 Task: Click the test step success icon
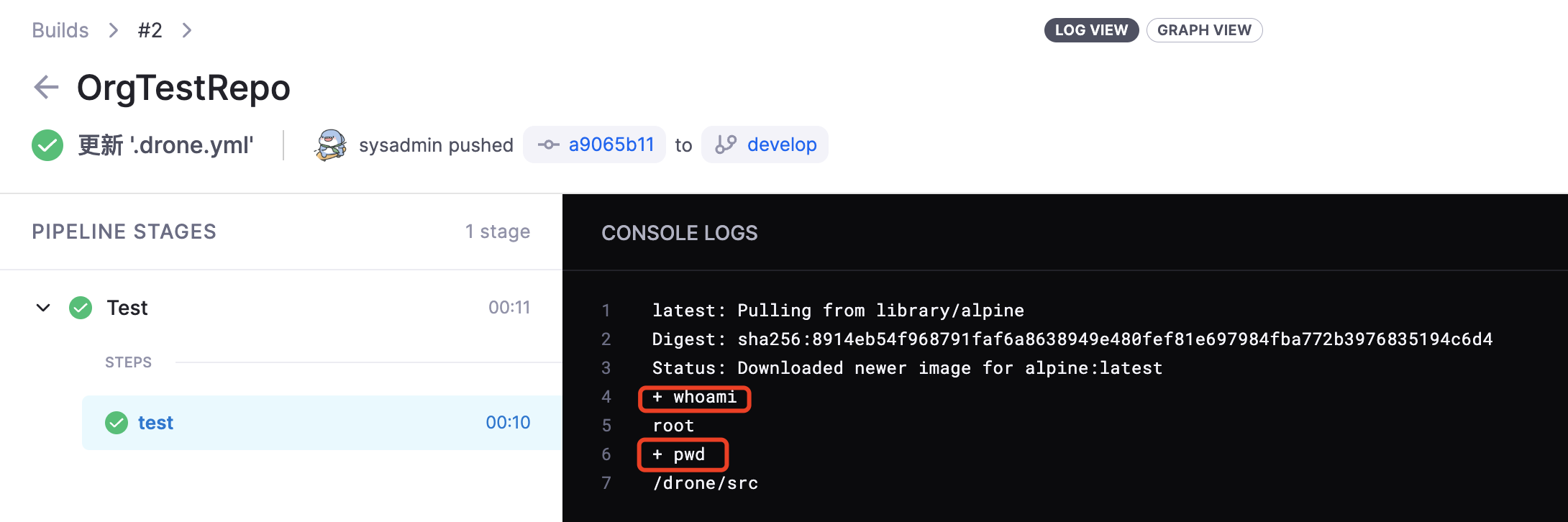point(117,423)
